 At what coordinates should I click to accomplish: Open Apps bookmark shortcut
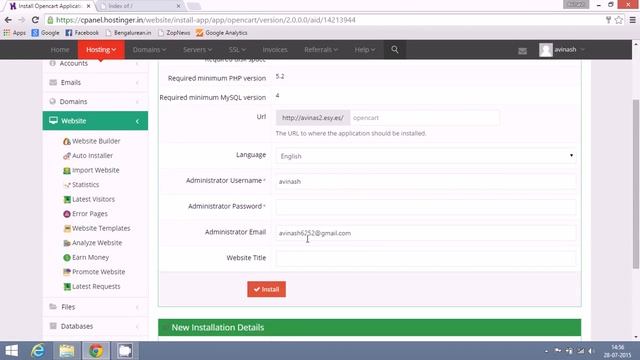click(14, 33)
